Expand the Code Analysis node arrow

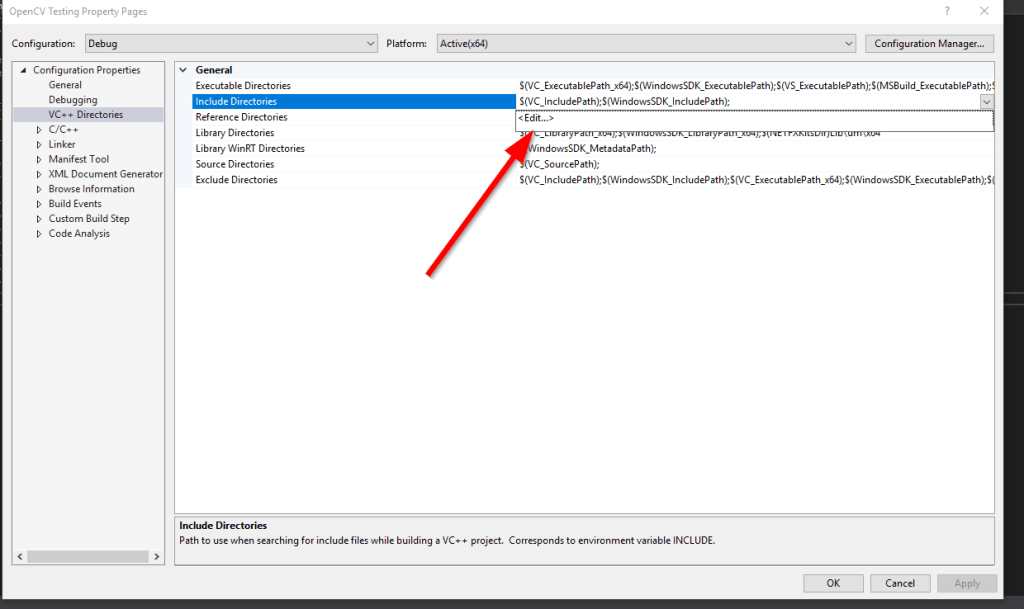(x=39, y=234)
